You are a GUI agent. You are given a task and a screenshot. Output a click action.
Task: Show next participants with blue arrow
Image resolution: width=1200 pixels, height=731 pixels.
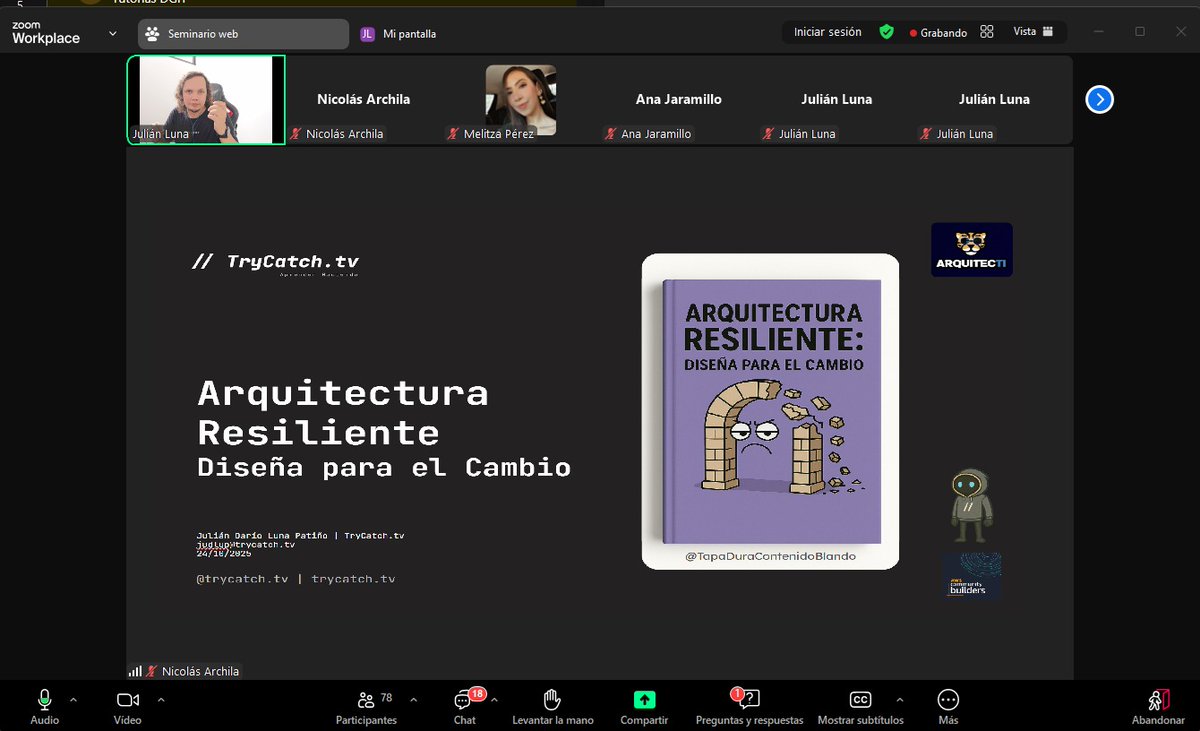[1100, 99]
